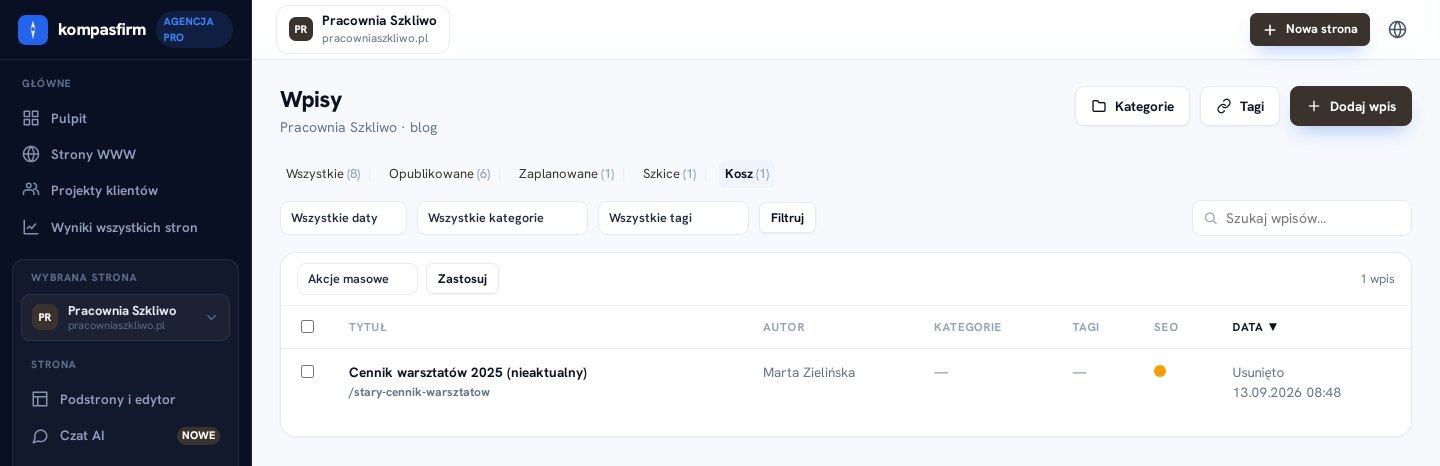The height and width of the screenshot is (466, 1440).
Task: Open Wyniki wszystkich stron in sidebar
Action: coord(126,227)
